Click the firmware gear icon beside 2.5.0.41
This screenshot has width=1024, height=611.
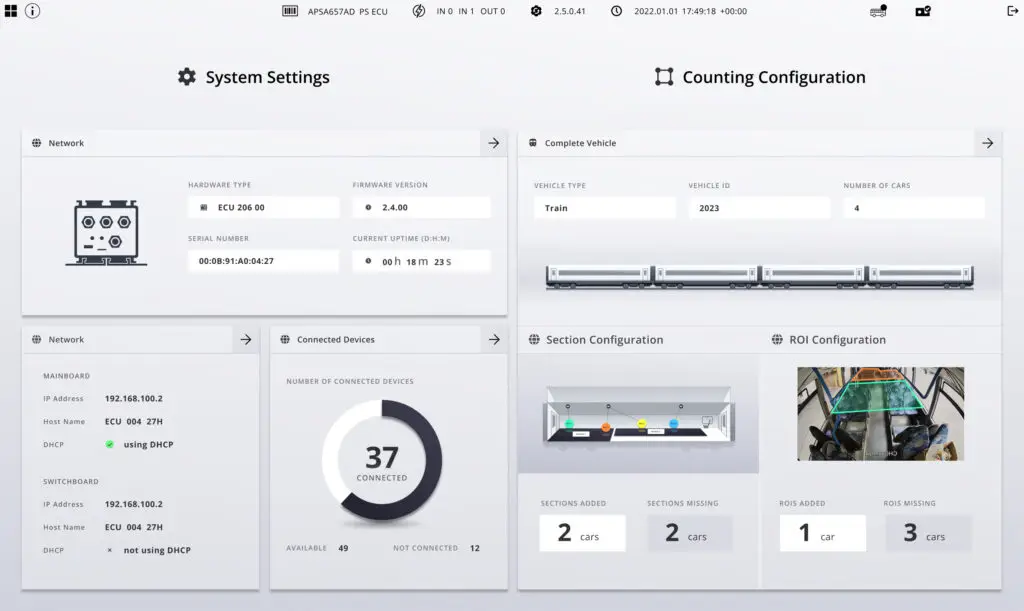point(536,11)
